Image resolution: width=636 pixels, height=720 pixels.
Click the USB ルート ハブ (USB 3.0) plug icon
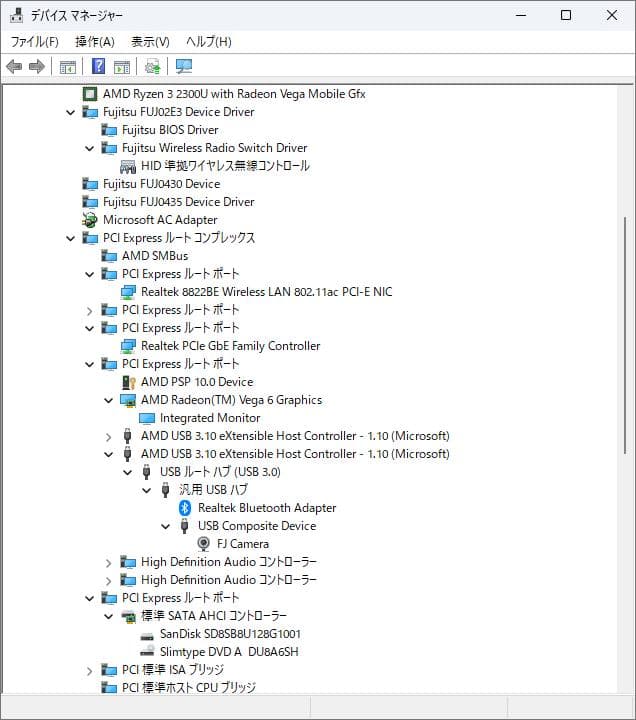[x=146, y=472]
